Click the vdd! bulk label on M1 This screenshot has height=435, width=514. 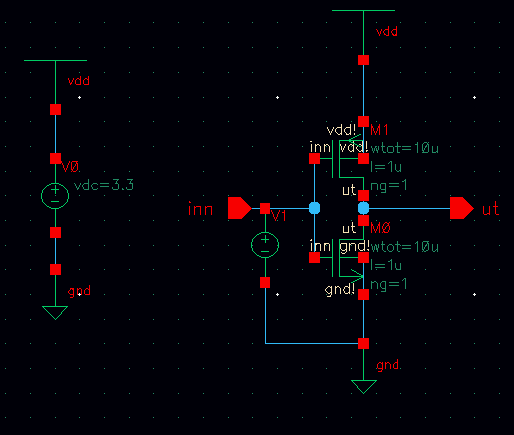(354, 147)
